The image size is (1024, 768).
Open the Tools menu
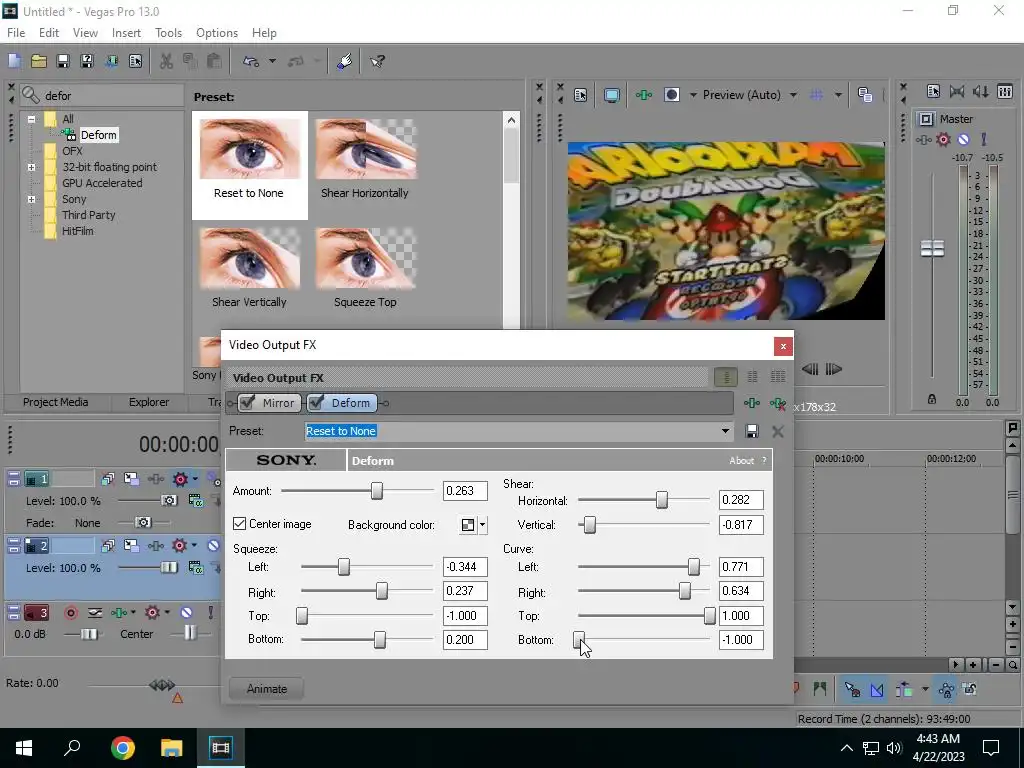point(168,33)
